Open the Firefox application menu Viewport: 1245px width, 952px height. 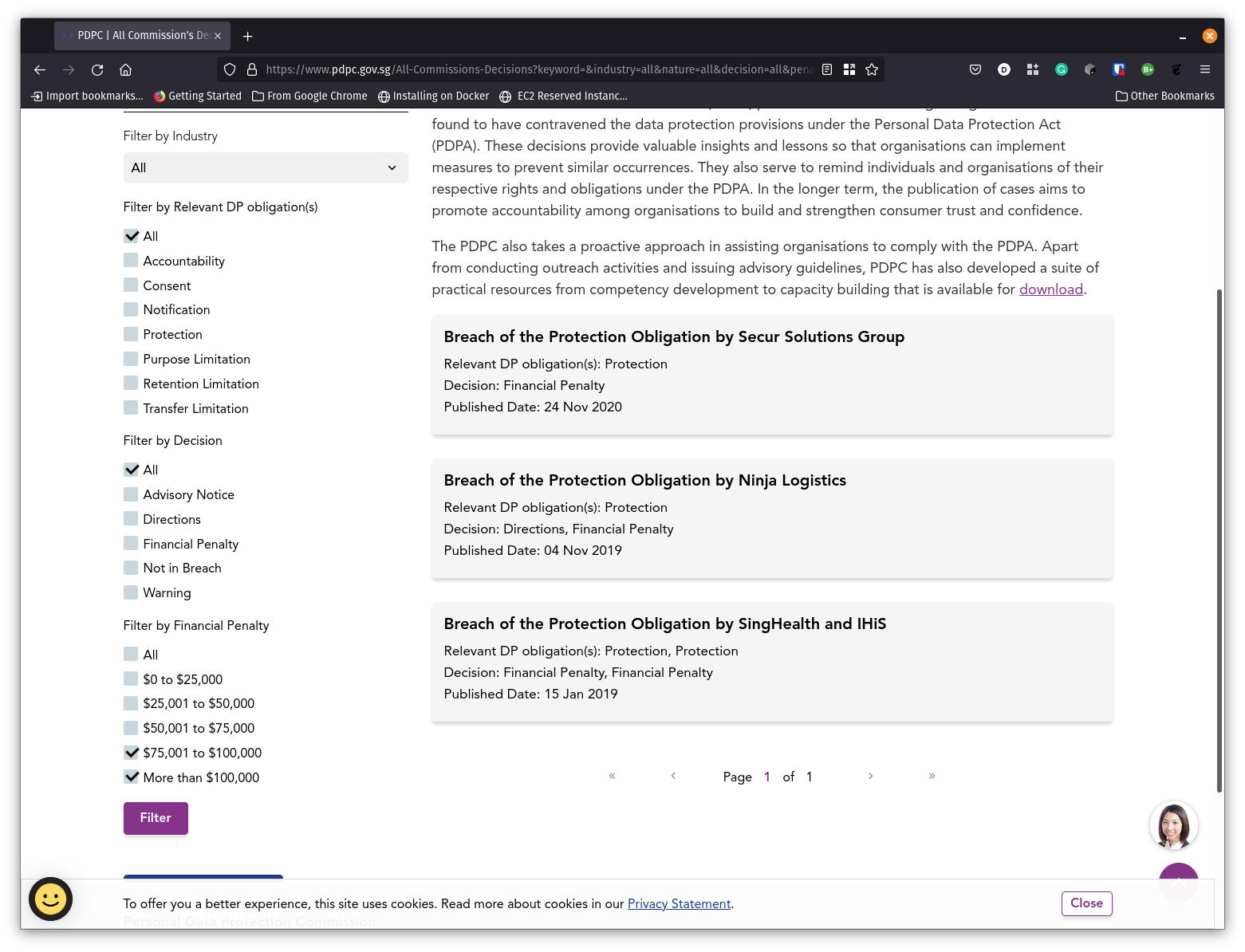click(1205, 69)
